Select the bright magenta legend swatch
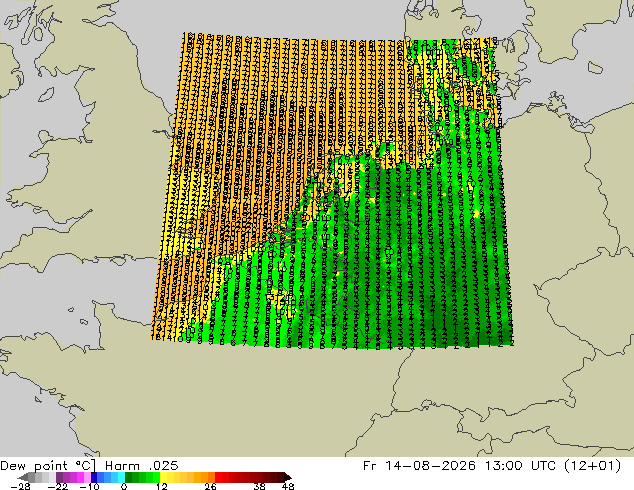The height and width of the screenshot is (490, 634). [80, 477]
